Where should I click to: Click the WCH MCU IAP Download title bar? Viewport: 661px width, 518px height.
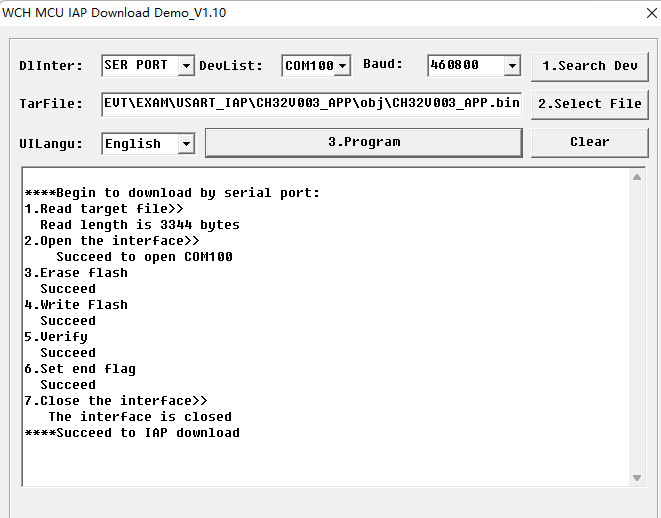click(120, 11)
